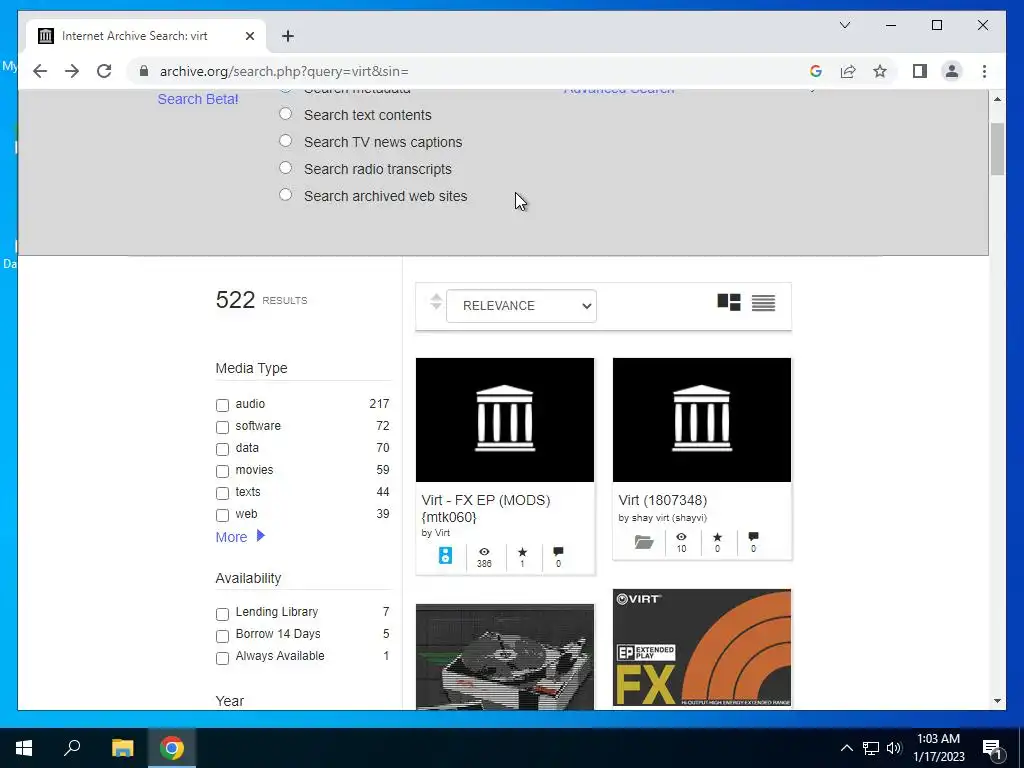Click the views eye icon on Virt (1807348)
Viewport: 1024px width, 768px height.
tap(681, 537)
